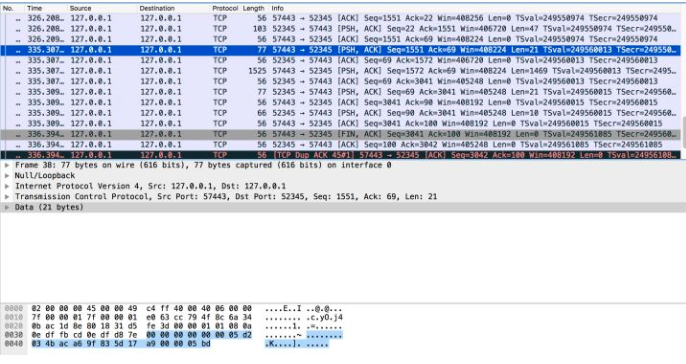Select ACK packet with Seq=69 Ack=1572

click(341, 60)
